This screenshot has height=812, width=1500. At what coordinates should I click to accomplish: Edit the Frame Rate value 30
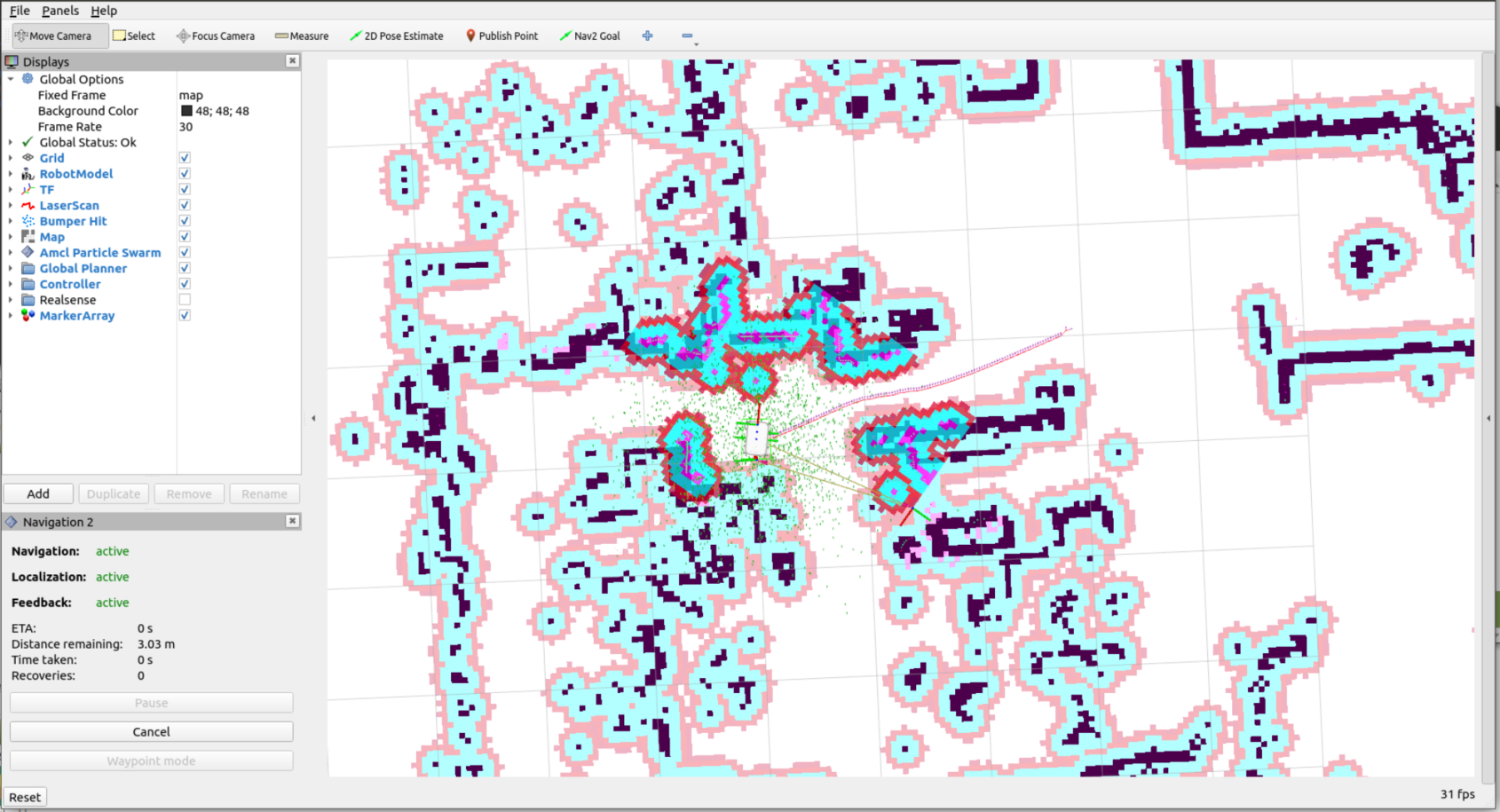(186, 127)
